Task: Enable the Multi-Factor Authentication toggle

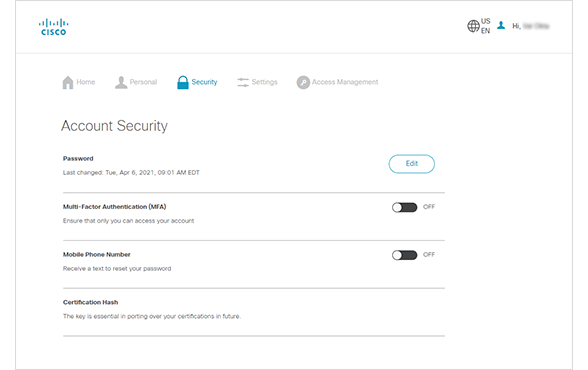Action: coord(405,207)
